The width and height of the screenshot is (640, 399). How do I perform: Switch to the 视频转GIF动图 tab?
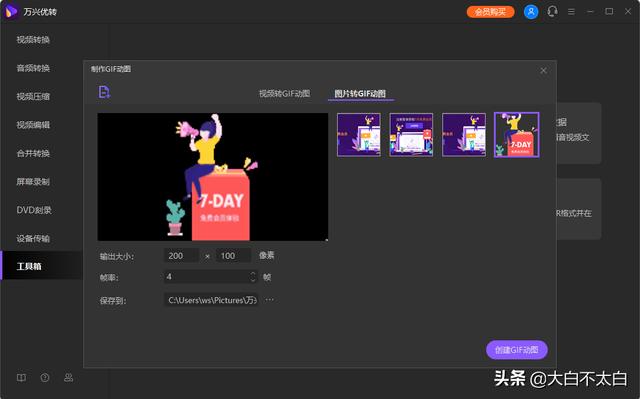tap(284, 93)
